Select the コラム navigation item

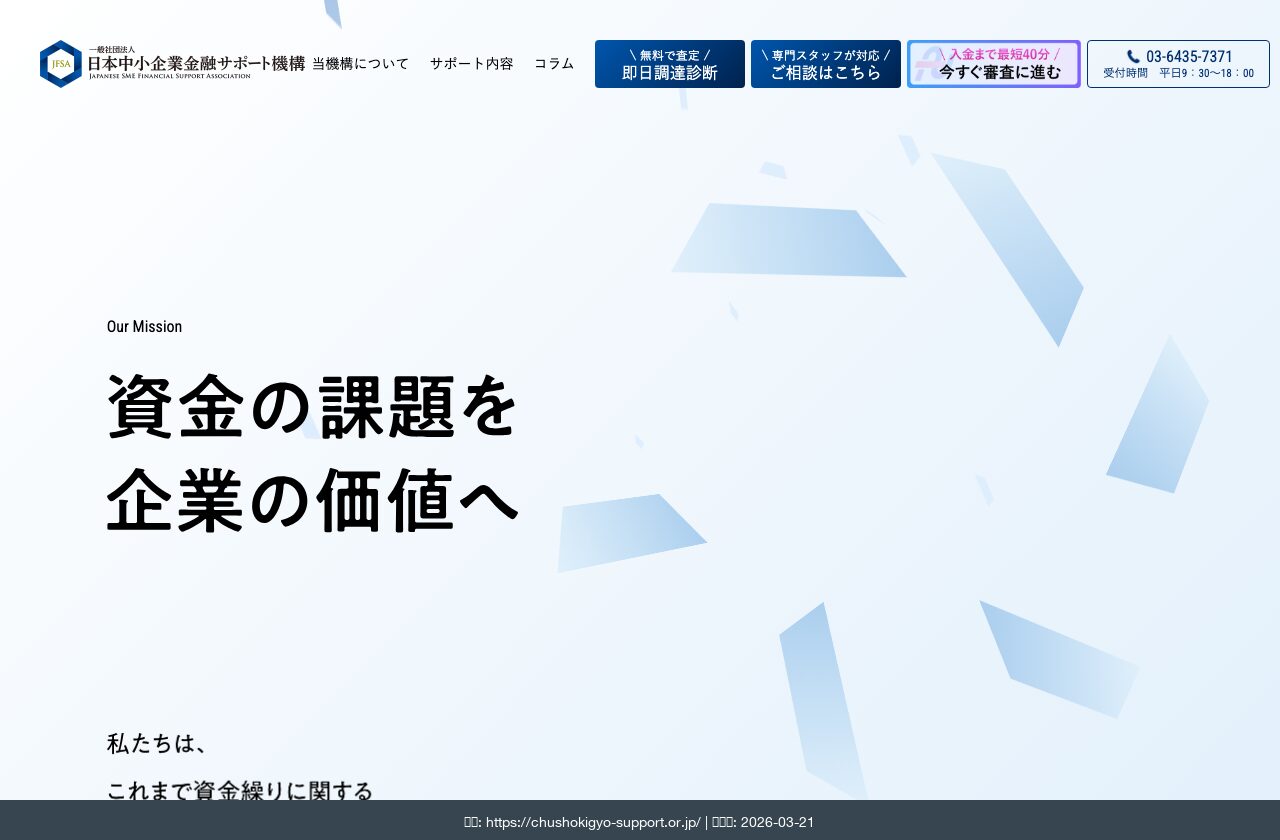pos(553,63)
